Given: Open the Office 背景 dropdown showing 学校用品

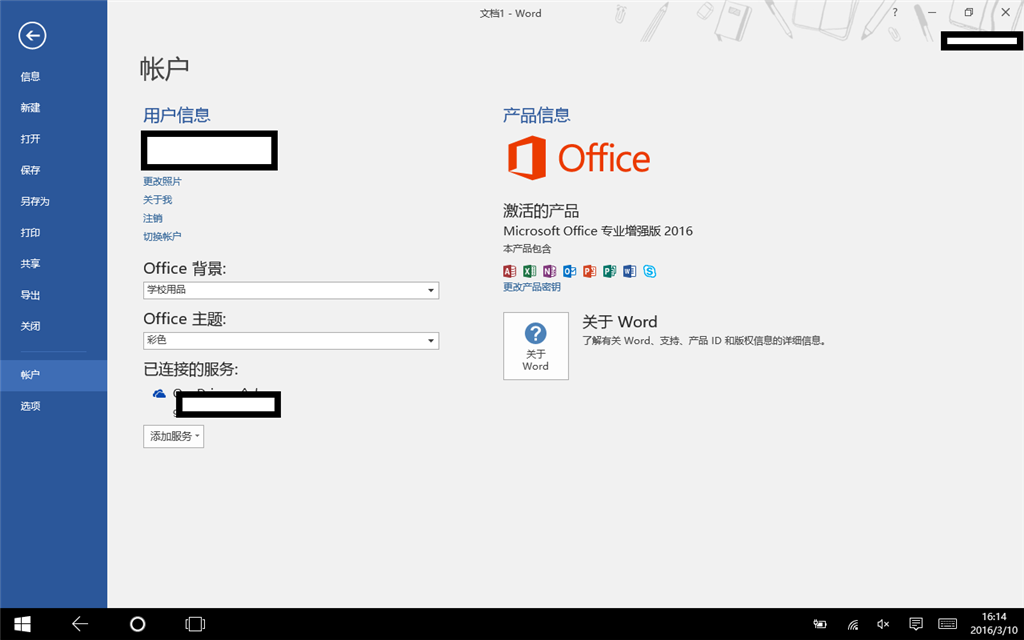Looking at the screenshot, I should pyautogui.click(x=291, y=290).
